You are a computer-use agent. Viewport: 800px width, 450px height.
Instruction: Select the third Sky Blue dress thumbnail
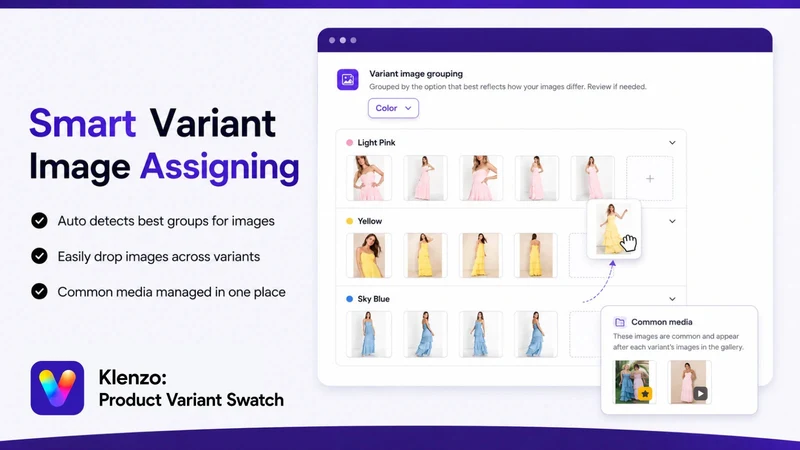click(481, 334)
